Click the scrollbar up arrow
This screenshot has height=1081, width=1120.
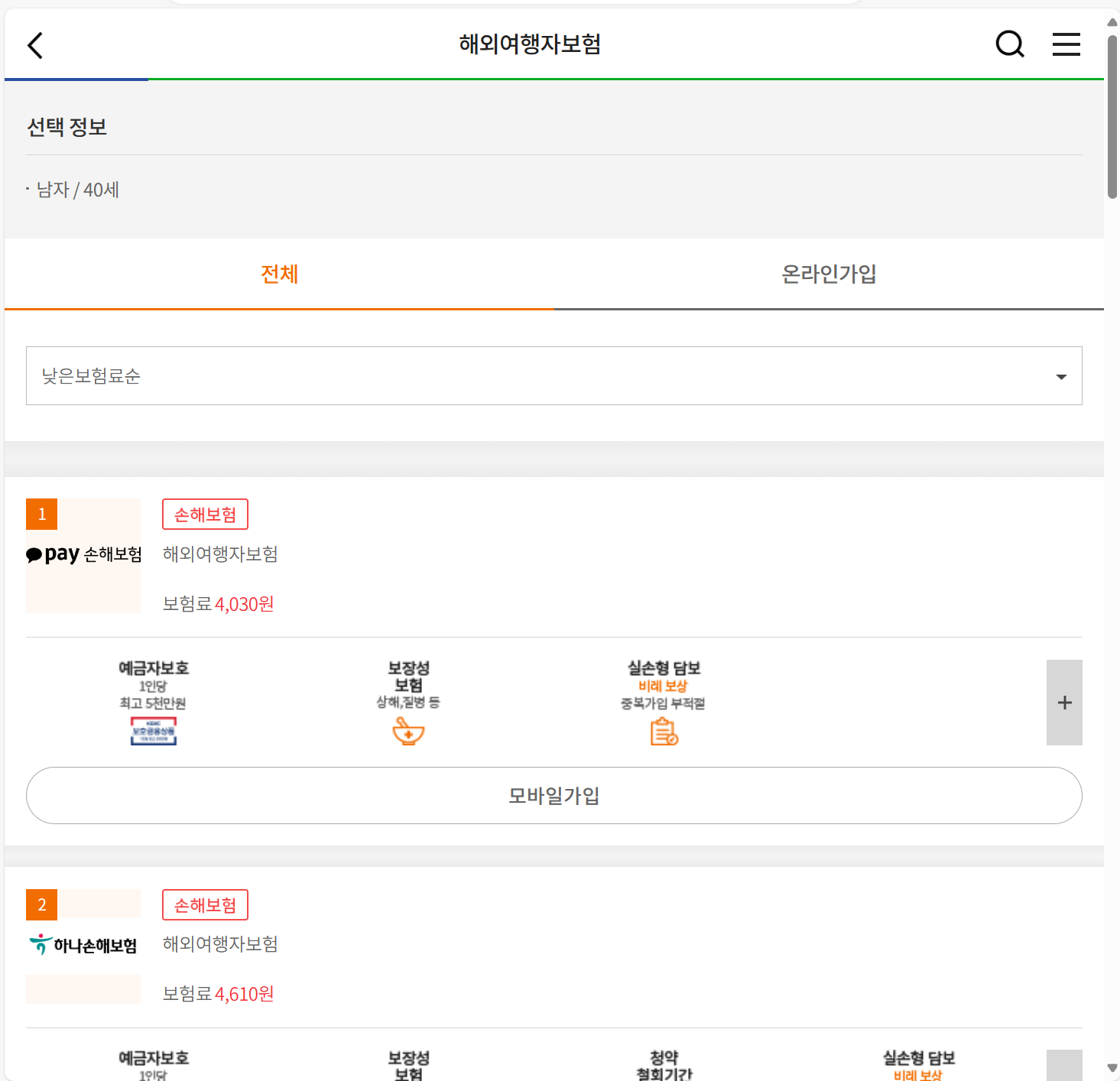coord(1112,22)
